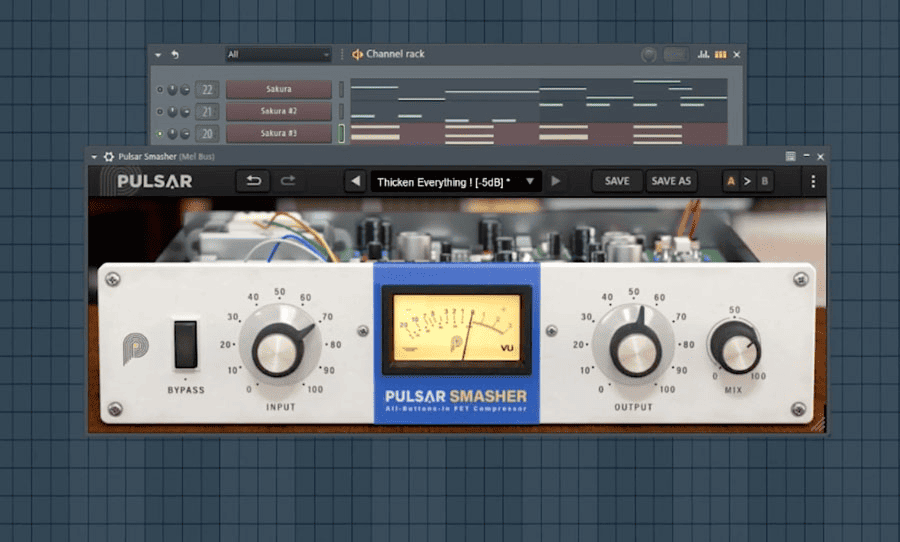
Task: Open the preset dropdown 'Thicken Everything'
Action: (455, 182)
